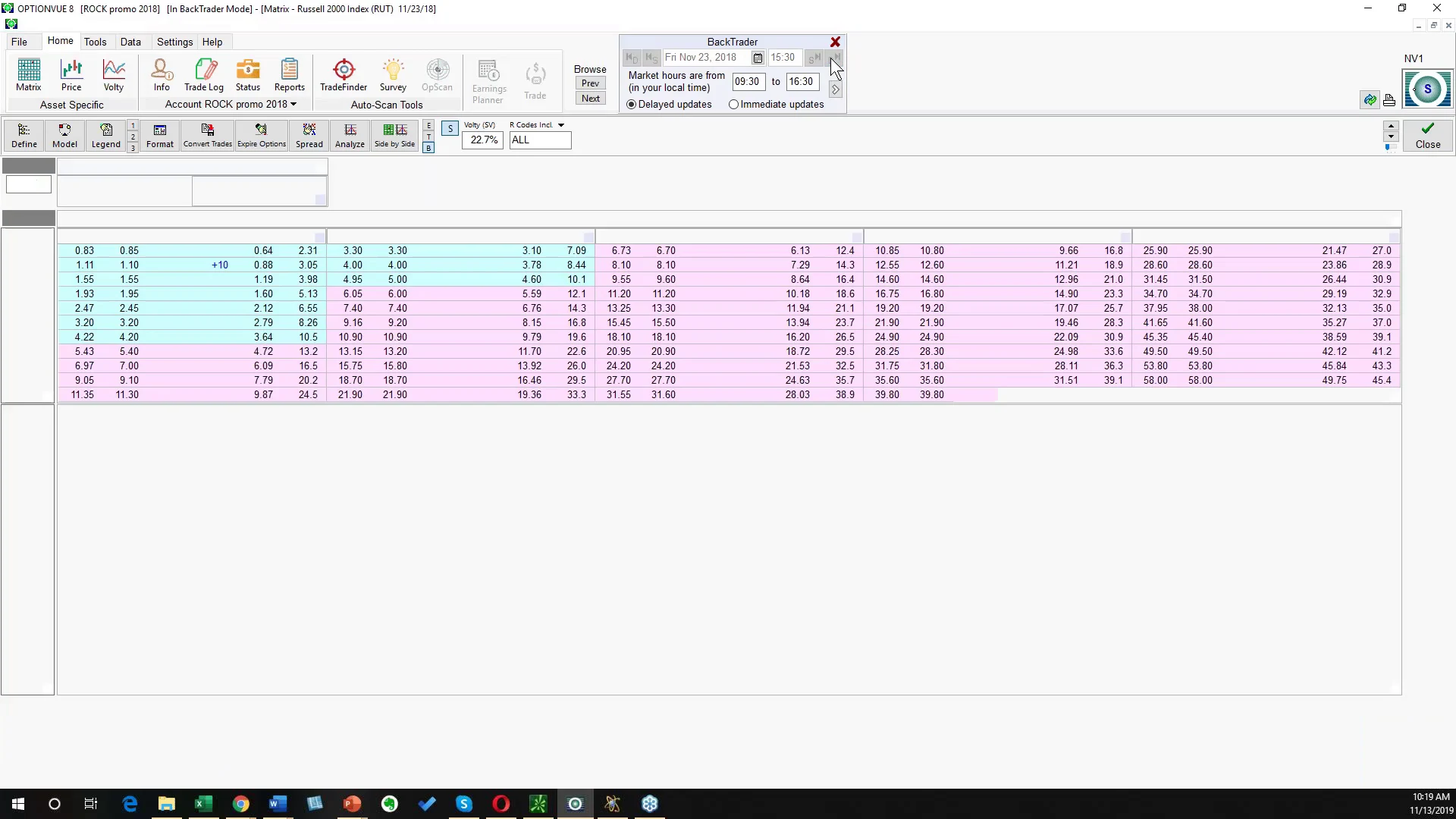This screenshot has width=1456, height=819.
Task: Toggle the E view button
Action: pos(428,126)
